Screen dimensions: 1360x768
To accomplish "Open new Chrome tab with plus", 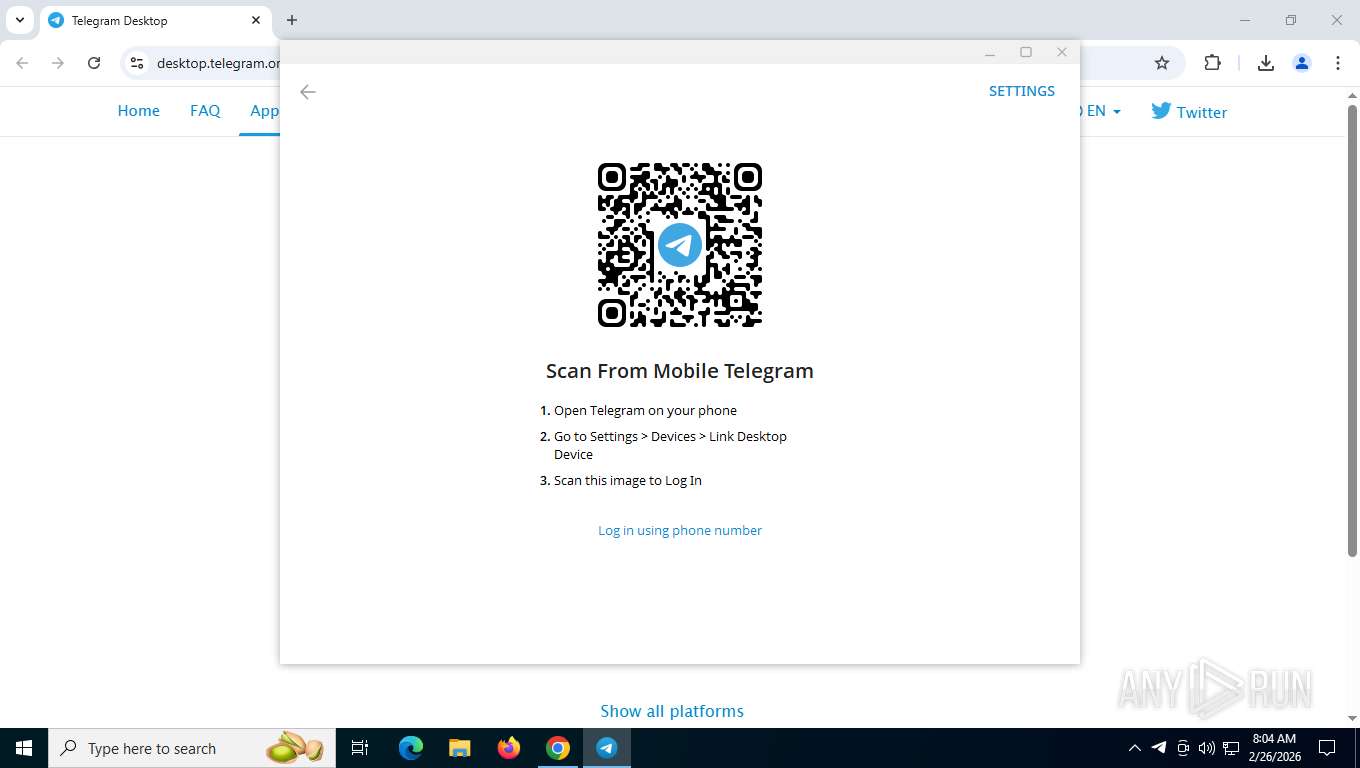I will (x=292, y=20).
